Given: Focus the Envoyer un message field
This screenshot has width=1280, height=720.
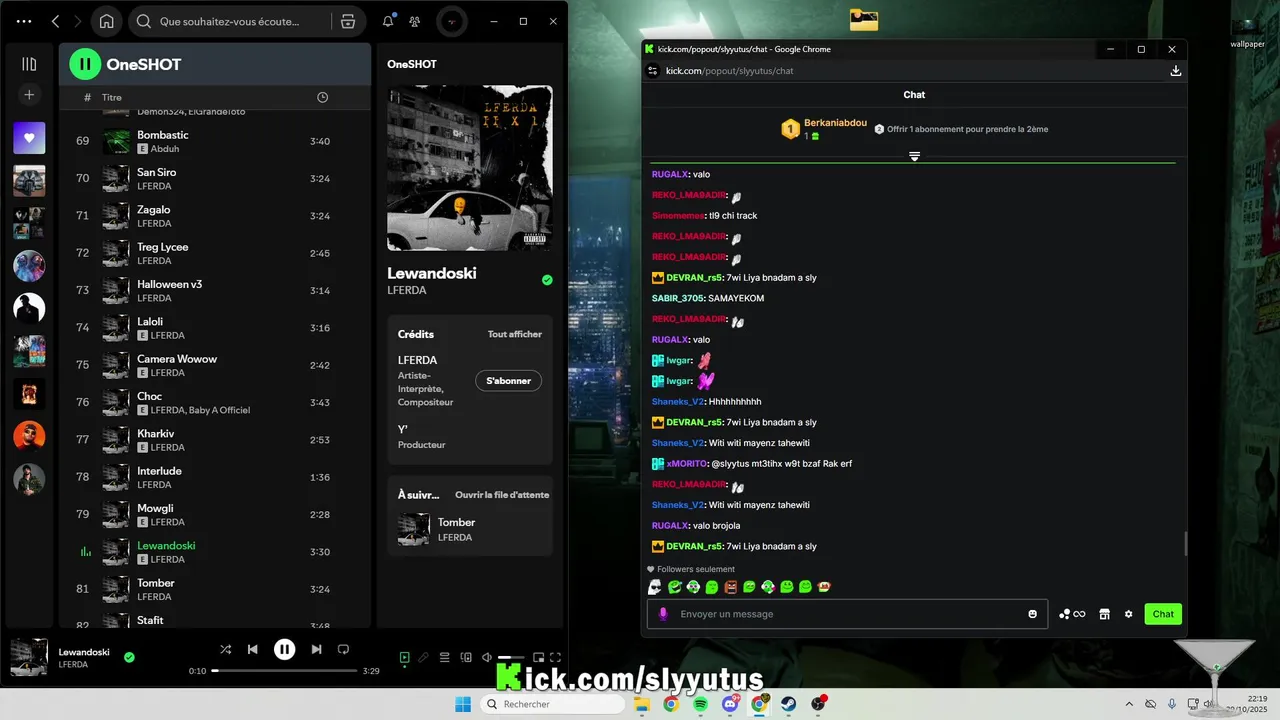Looking at the screenshot, I should [x=848, y=614].
